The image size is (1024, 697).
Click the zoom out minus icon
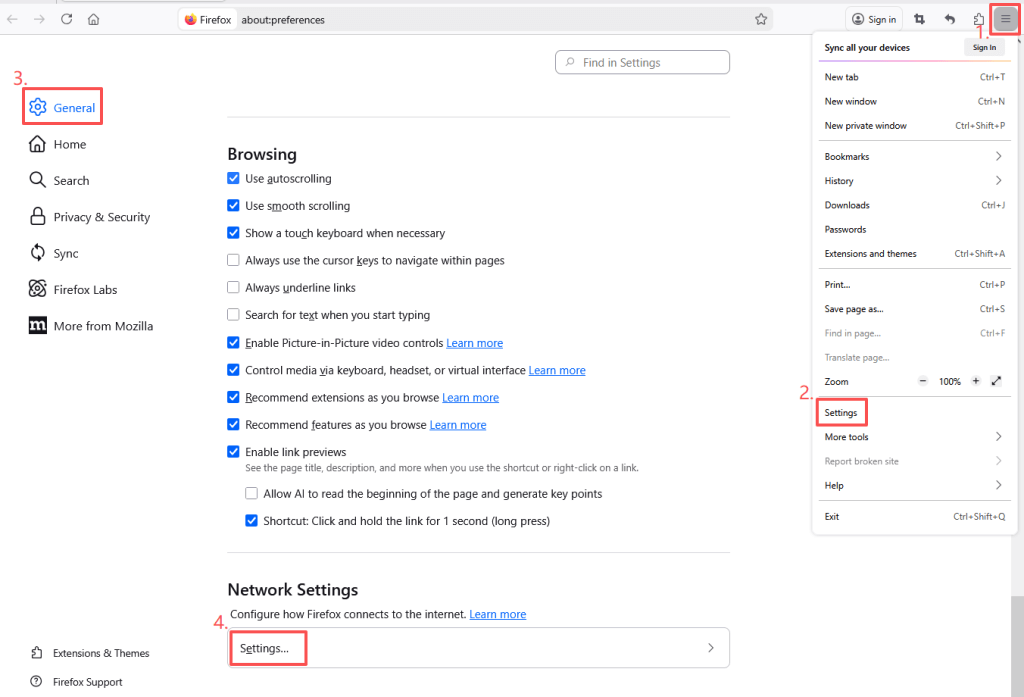(922, 381)
